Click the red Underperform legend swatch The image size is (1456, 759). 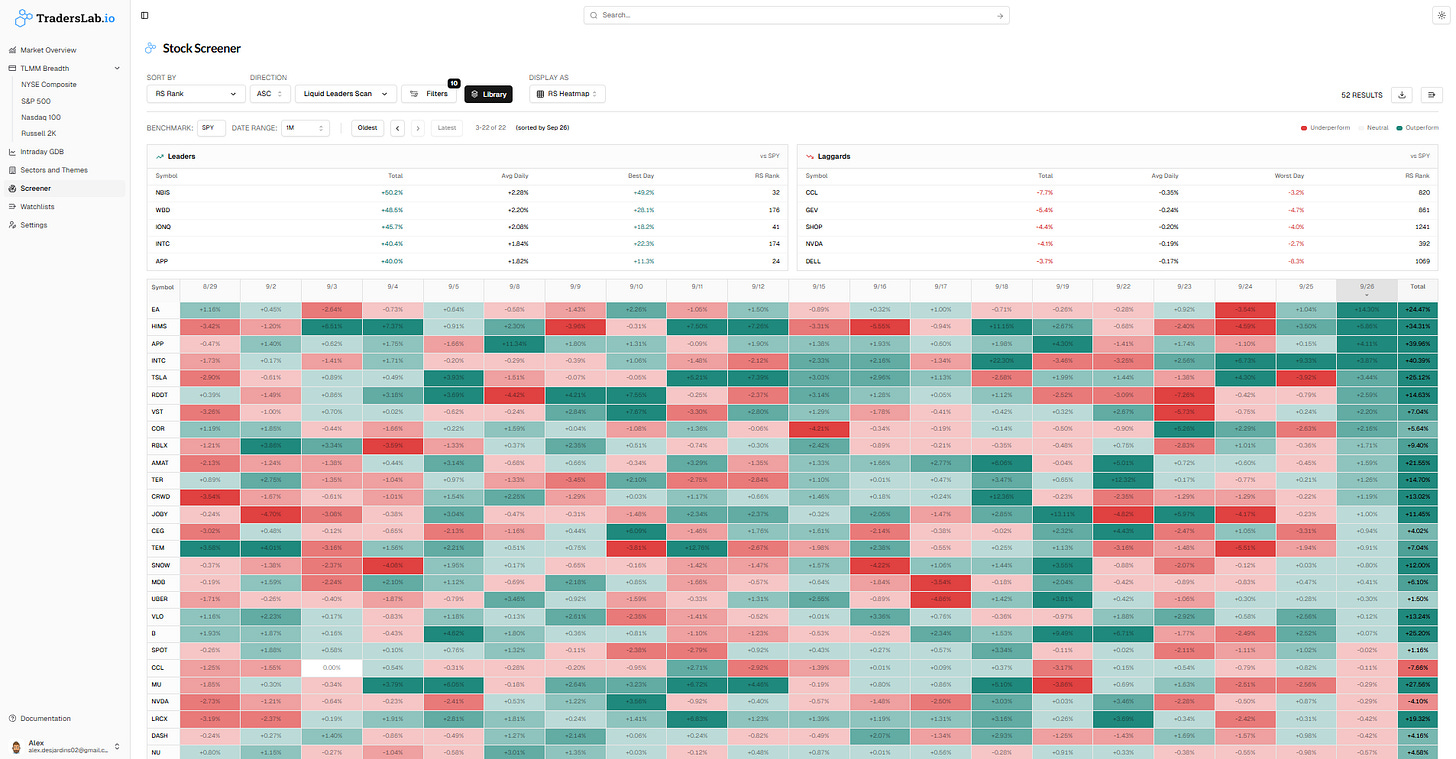[1304, 128]
